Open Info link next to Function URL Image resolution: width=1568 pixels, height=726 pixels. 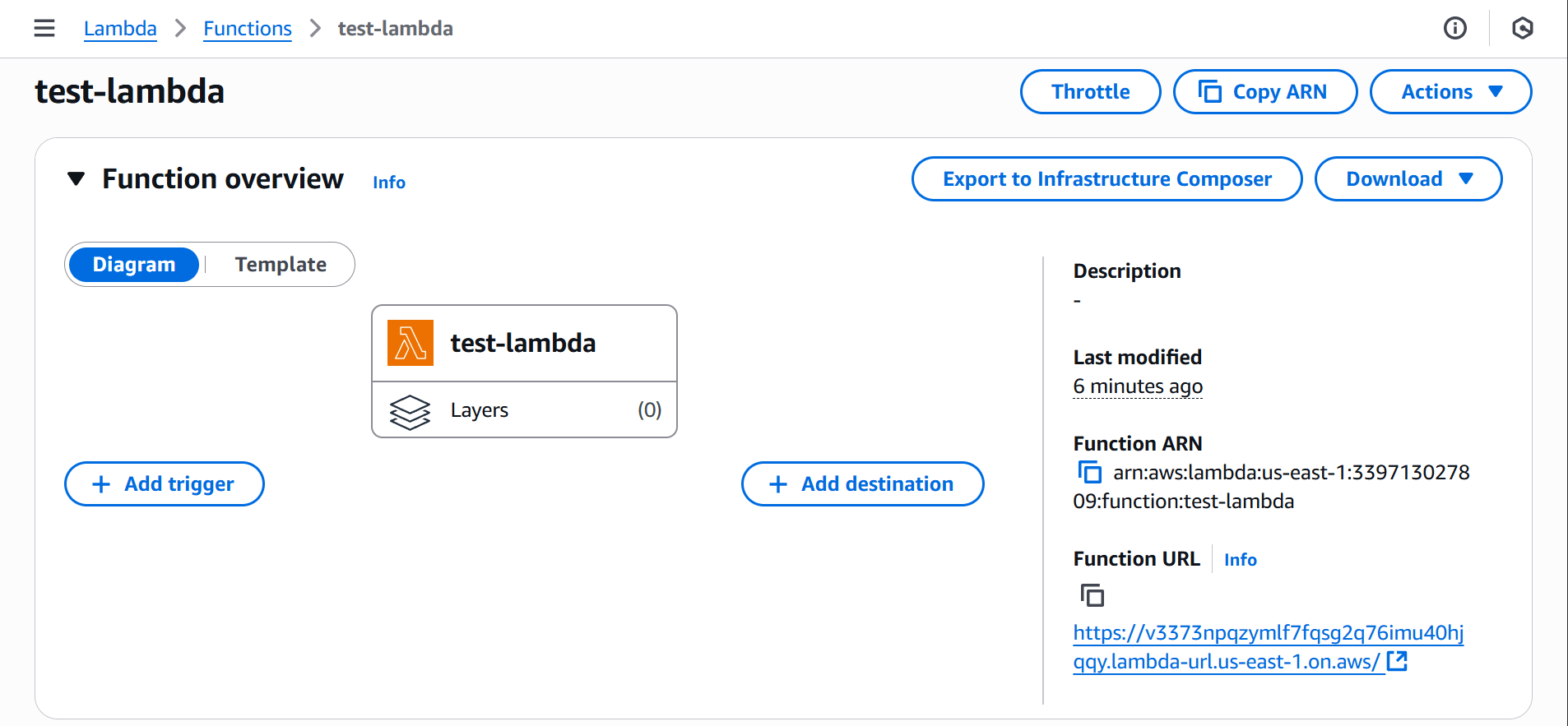coord(1240,560)
